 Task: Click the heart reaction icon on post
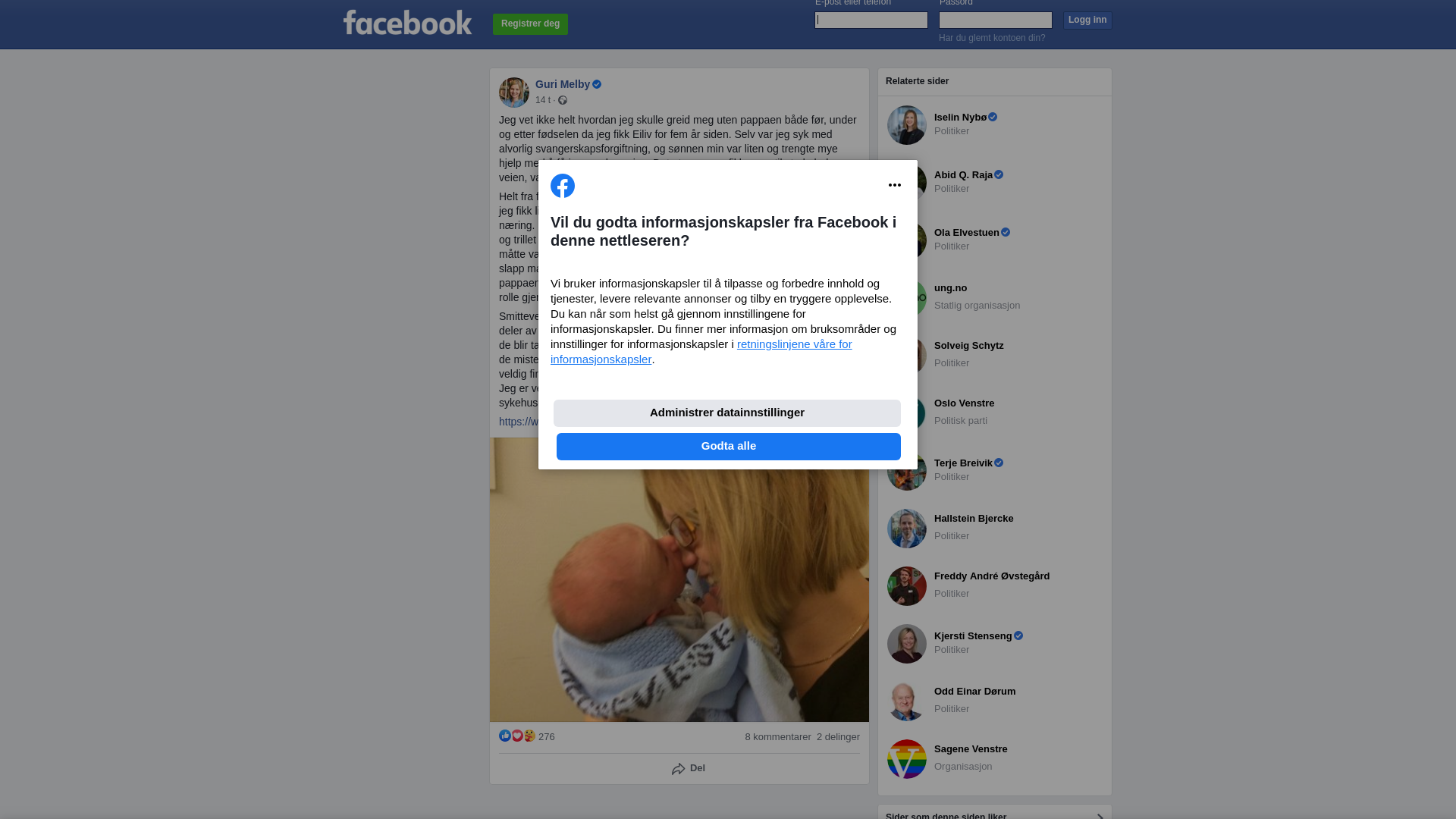click(517, 736)
